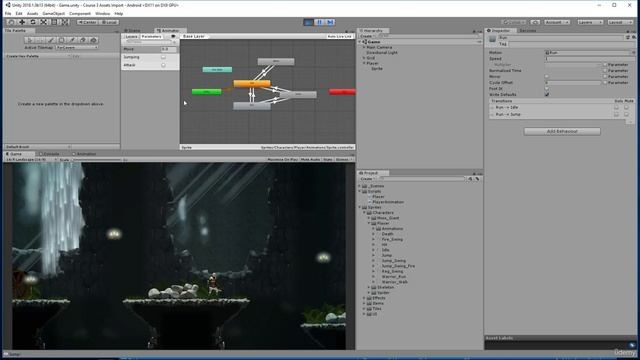Choose the Tile Palette eraser tool

coord(83,40)
